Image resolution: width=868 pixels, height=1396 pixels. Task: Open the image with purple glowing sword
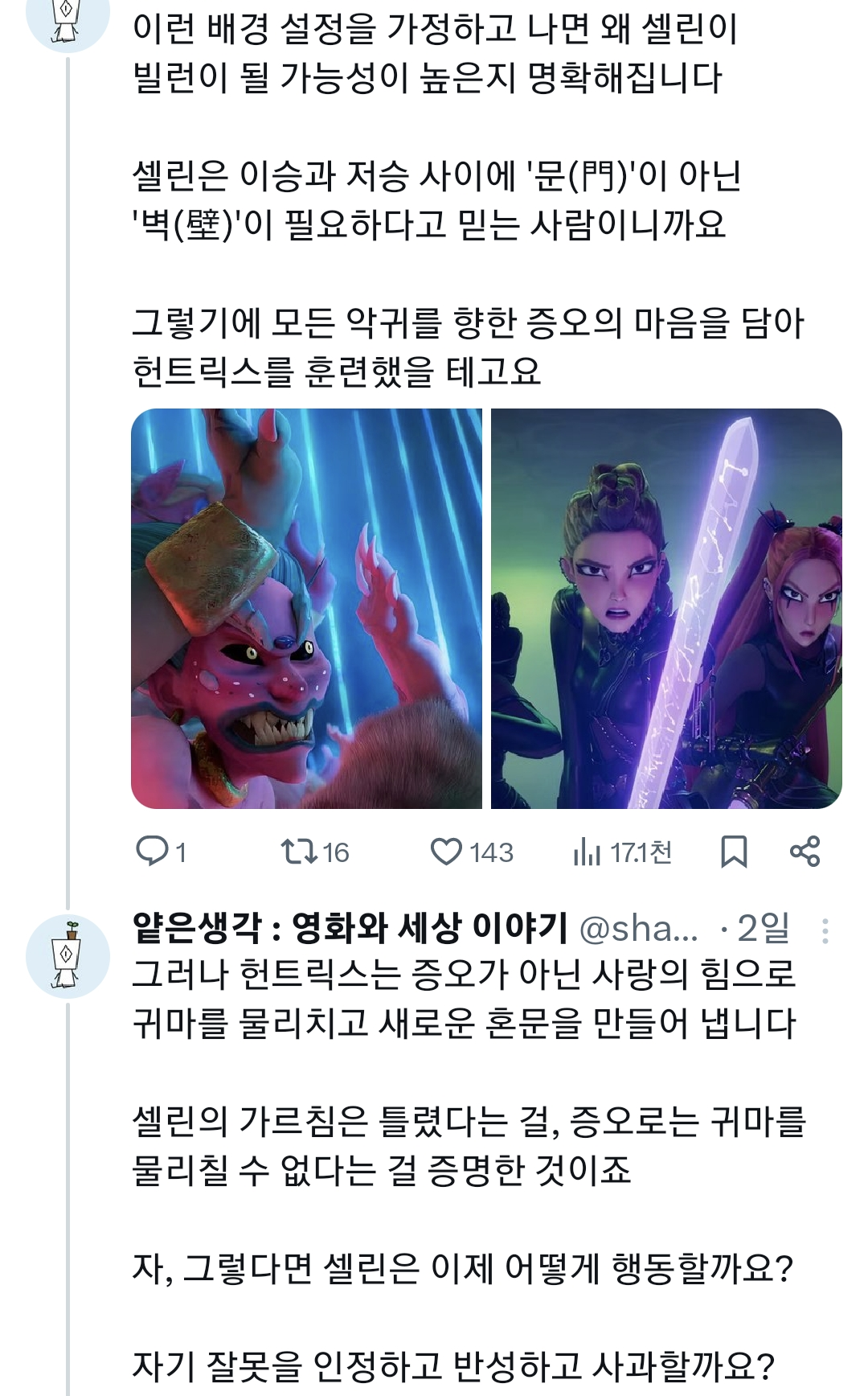pyautogui.click(x=666, y=609)
